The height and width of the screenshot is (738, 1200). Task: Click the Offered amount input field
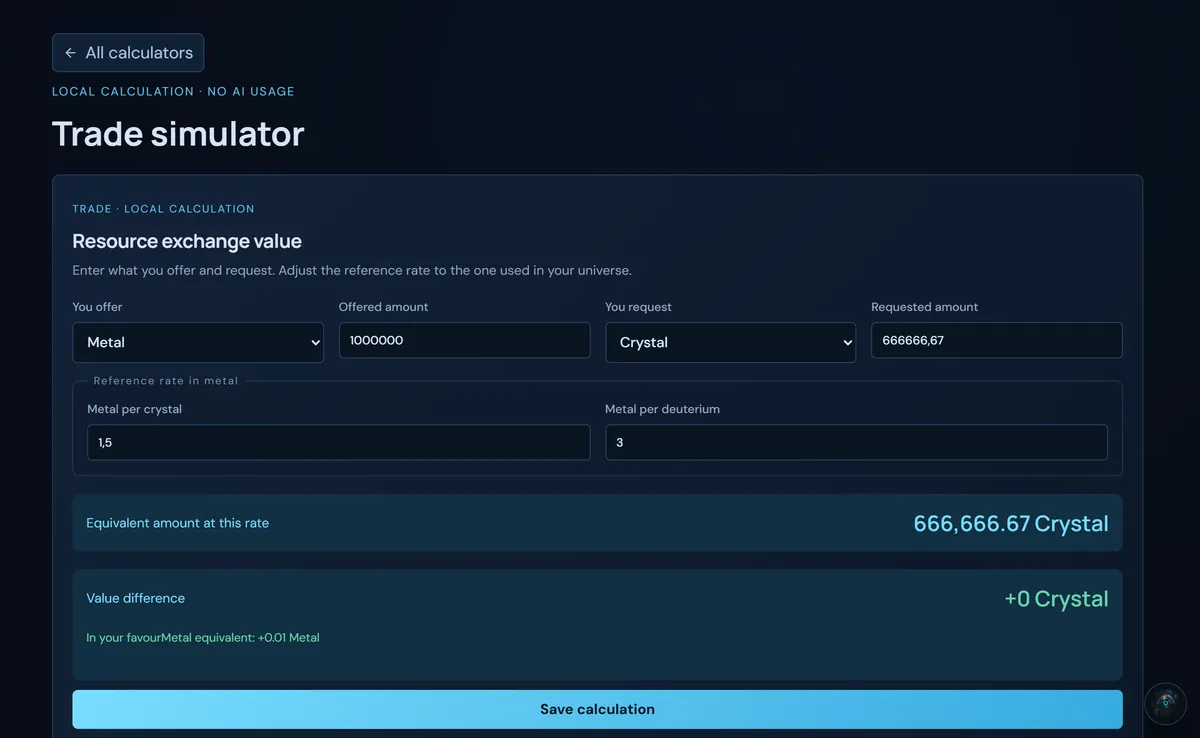tap(465, 340)
